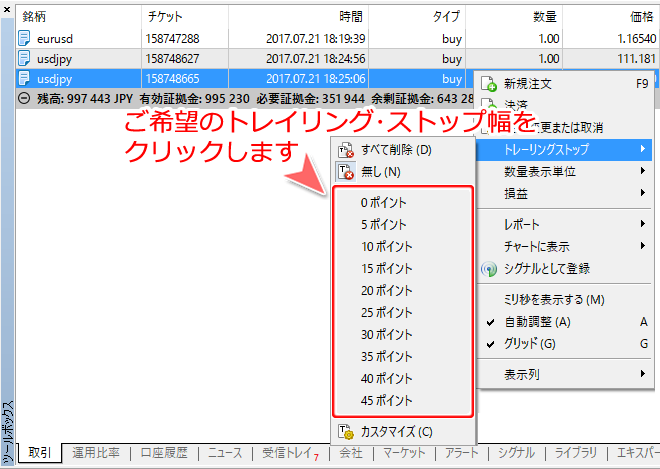Set trailing stop to 45 ポイント
The height and width of the screenshot is (469, 660).
(403, 400)
